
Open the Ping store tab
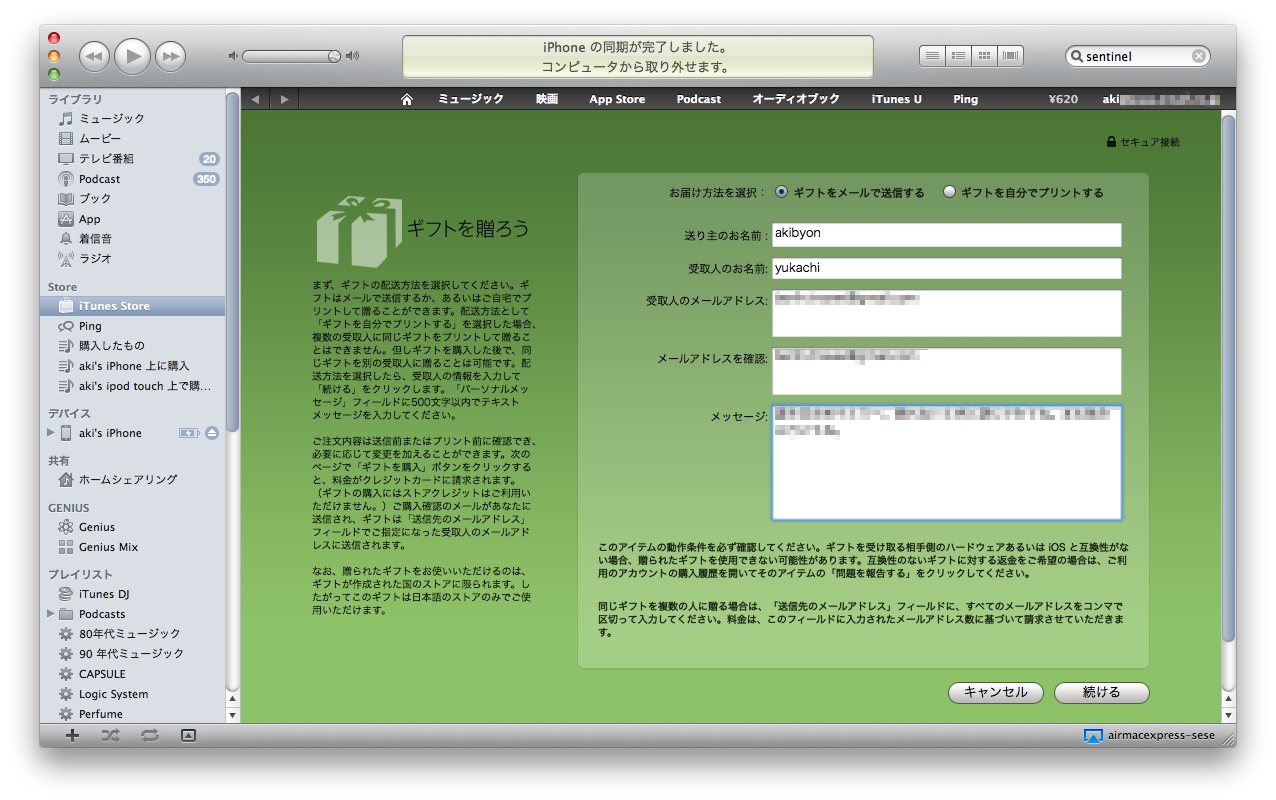965,99
